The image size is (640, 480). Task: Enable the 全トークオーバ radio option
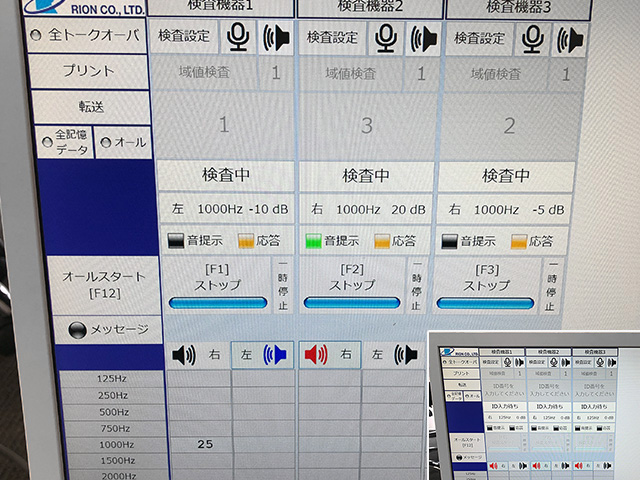click(40, 33)
